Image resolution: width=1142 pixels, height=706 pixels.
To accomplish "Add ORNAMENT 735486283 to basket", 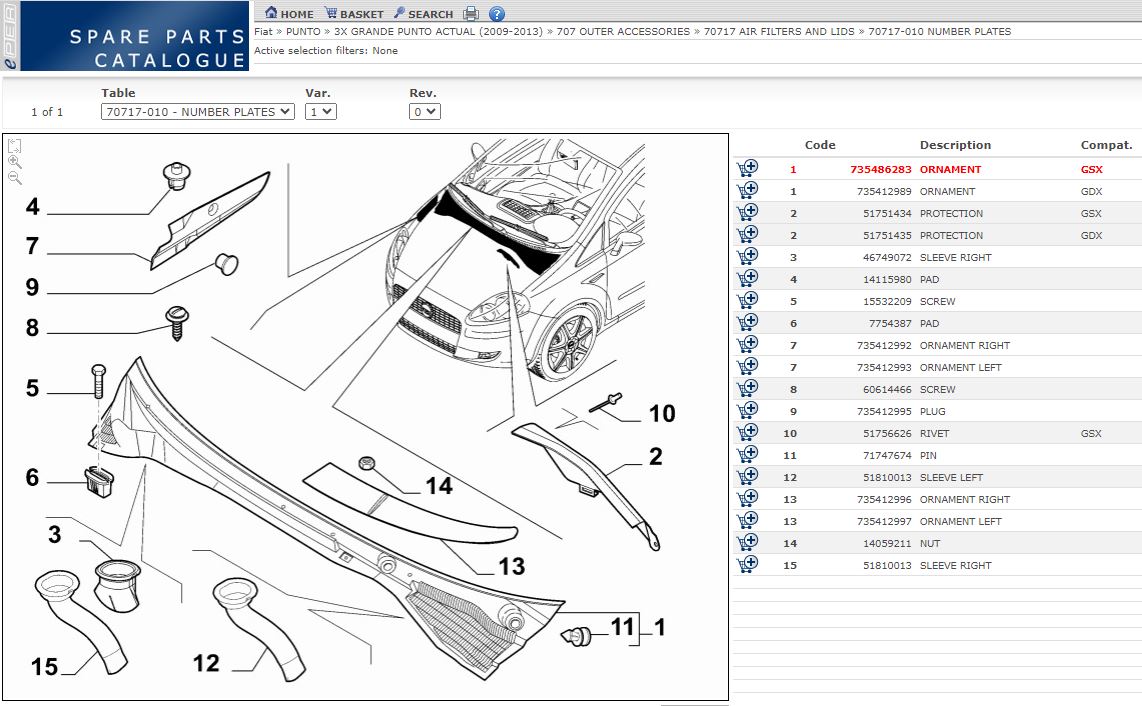I will [747, 168].
